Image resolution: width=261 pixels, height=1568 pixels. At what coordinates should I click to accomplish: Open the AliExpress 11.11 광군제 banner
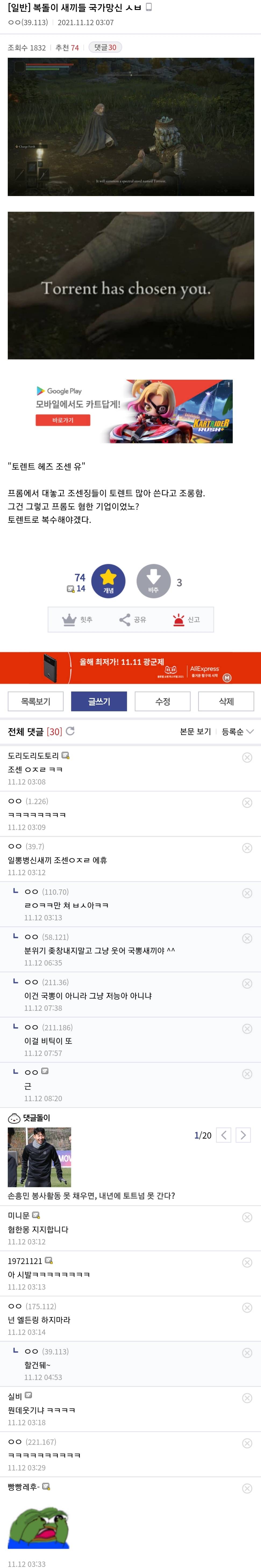click(131, 668)
